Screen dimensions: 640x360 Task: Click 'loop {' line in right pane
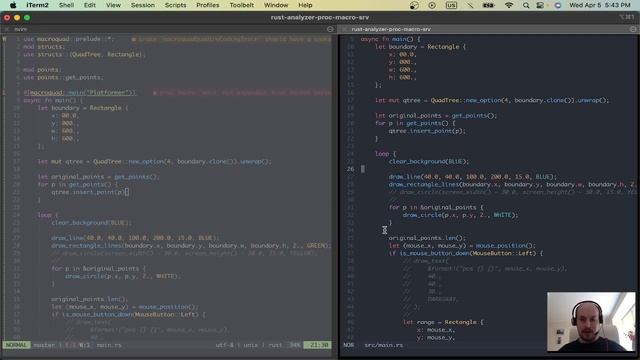(x=386, y=154)
